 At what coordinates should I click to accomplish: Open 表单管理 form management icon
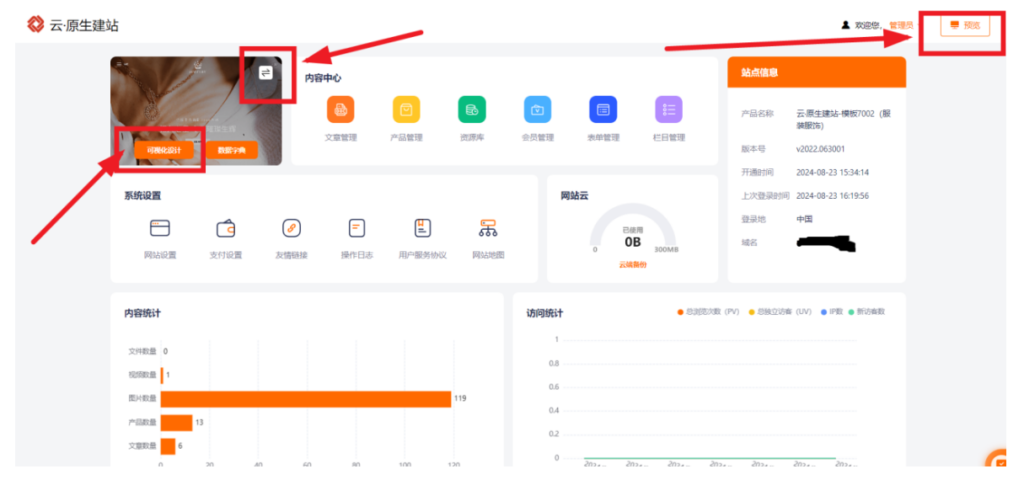603,110
